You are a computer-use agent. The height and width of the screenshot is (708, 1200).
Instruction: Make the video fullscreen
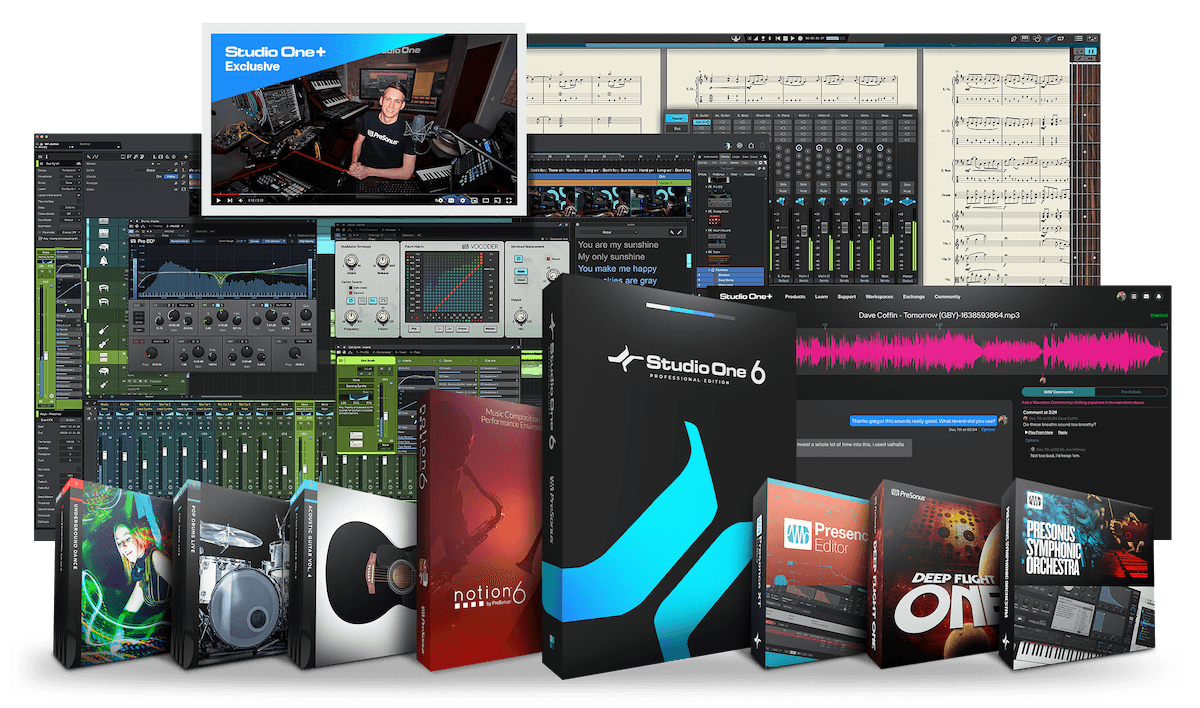tap(509, 200)
